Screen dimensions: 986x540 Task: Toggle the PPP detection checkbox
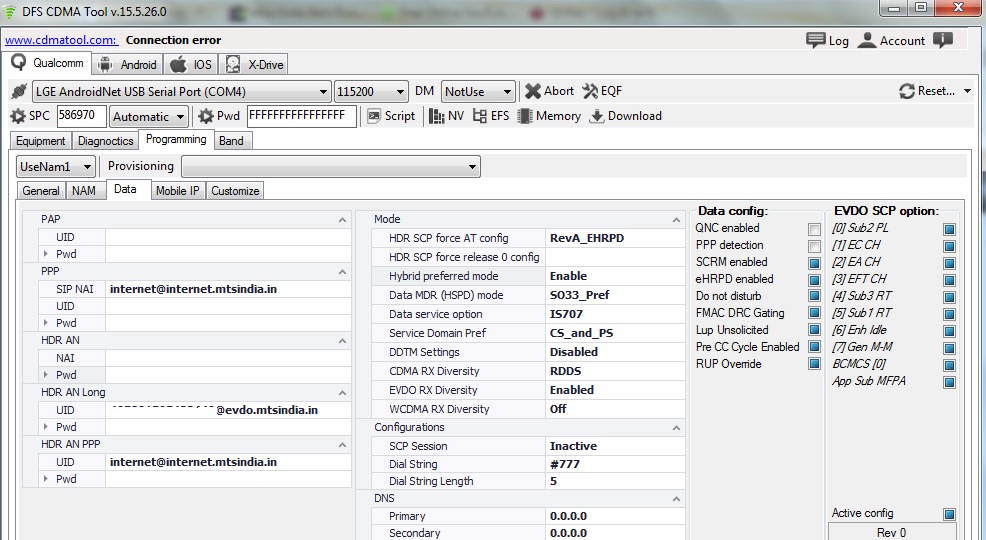[x=814, y=246]
